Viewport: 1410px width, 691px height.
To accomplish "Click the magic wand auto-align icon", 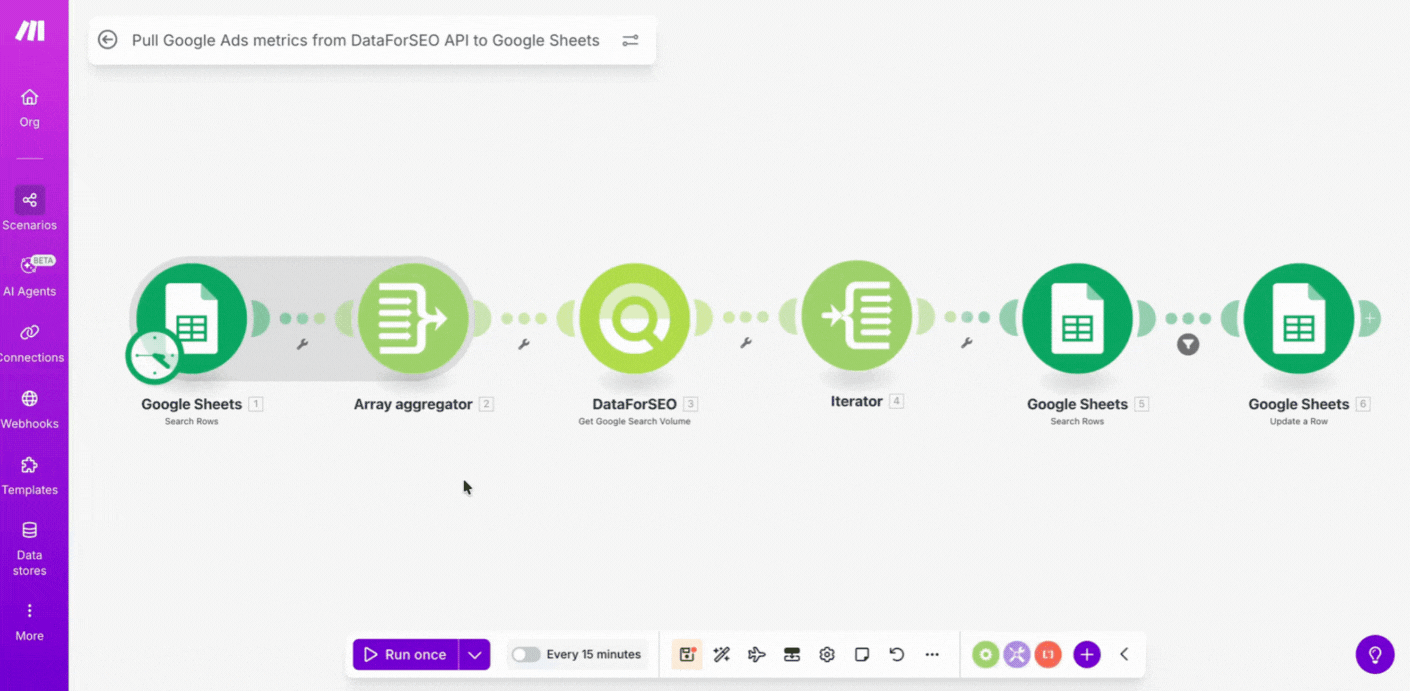I will [x=722, y=655].
